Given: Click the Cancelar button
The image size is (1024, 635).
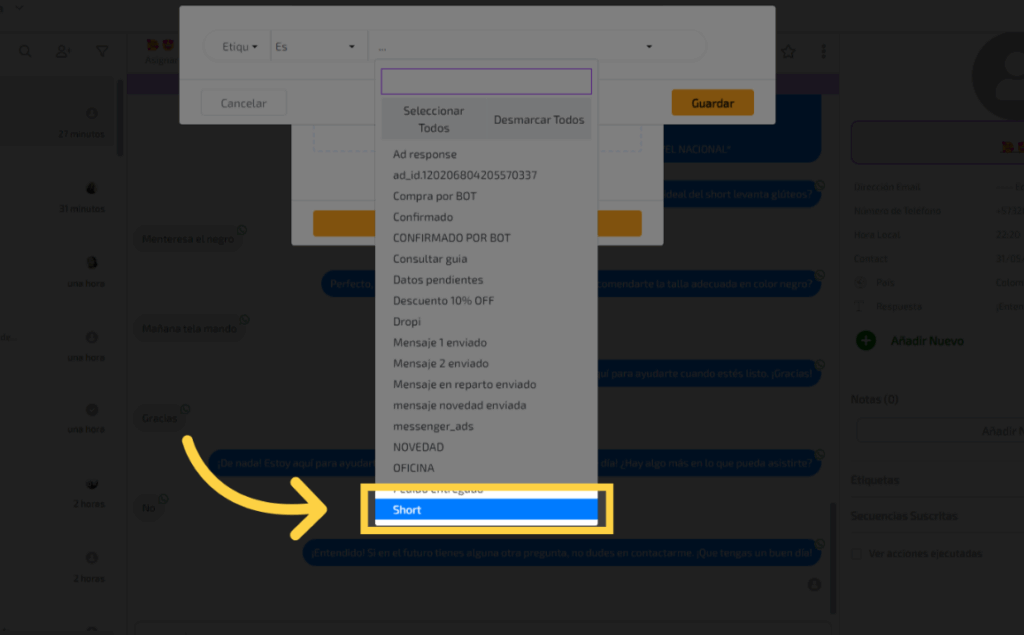Looking at the screenshot, I should click(243, 103).
